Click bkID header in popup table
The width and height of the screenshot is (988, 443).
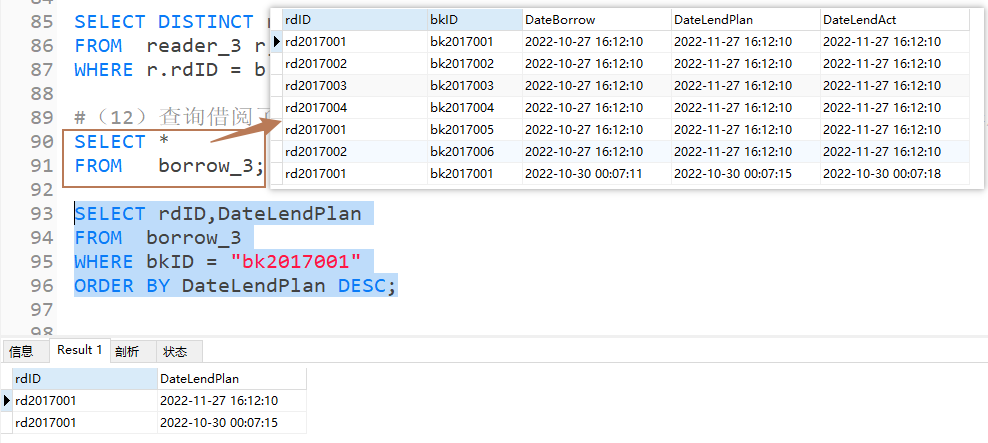474,20
